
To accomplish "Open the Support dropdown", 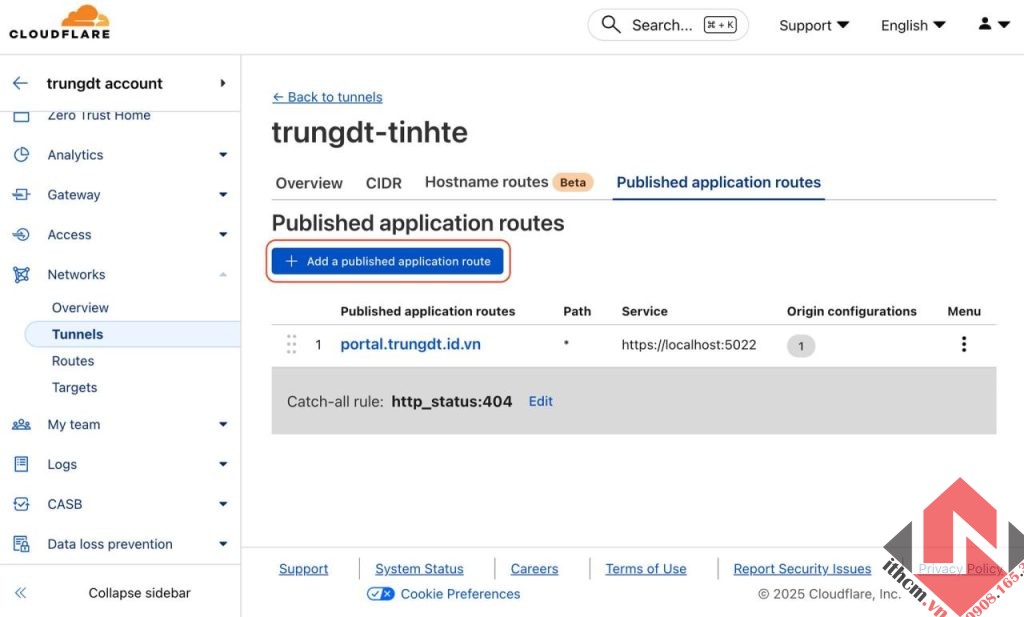I will pyautogui.click(x=812, y=24).
